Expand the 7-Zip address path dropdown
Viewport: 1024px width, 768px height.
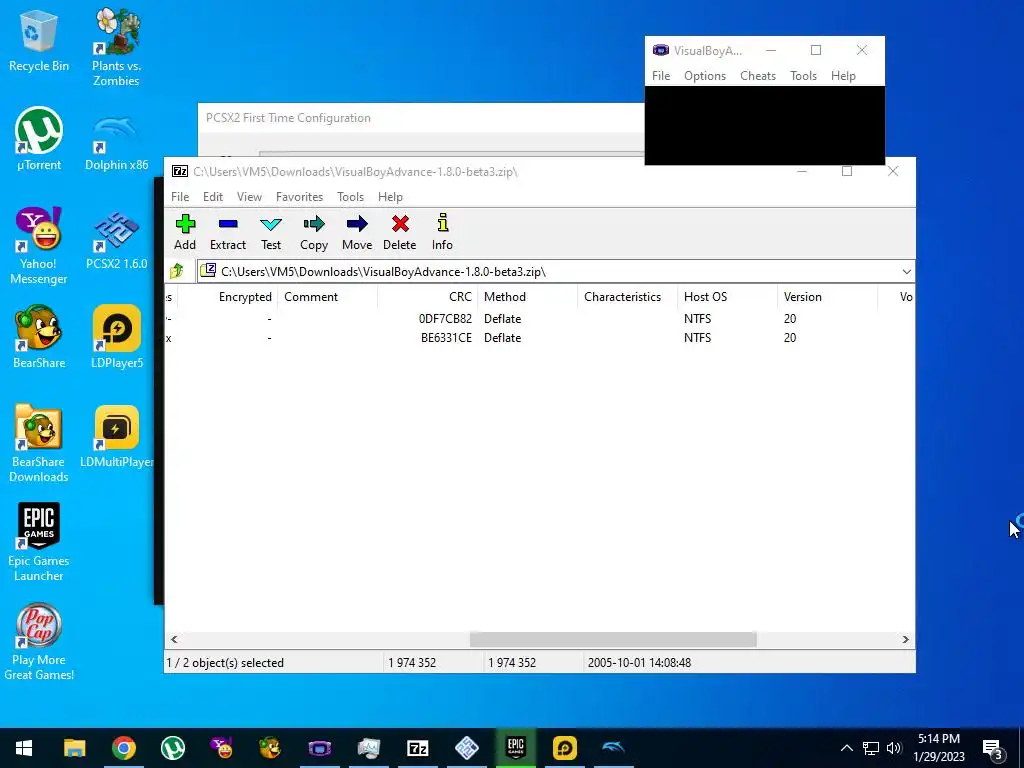pos(906,272)
